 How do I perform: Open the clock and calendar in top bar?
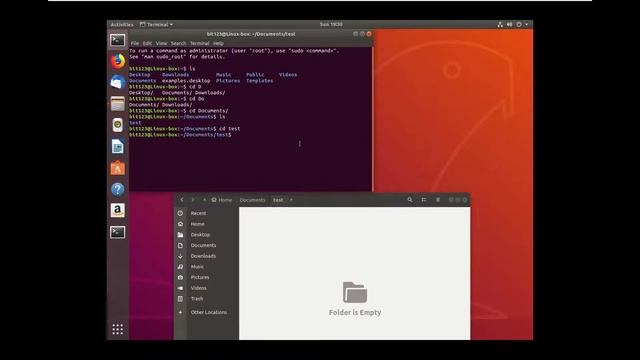pyautogui.click(x=331, y=24)
